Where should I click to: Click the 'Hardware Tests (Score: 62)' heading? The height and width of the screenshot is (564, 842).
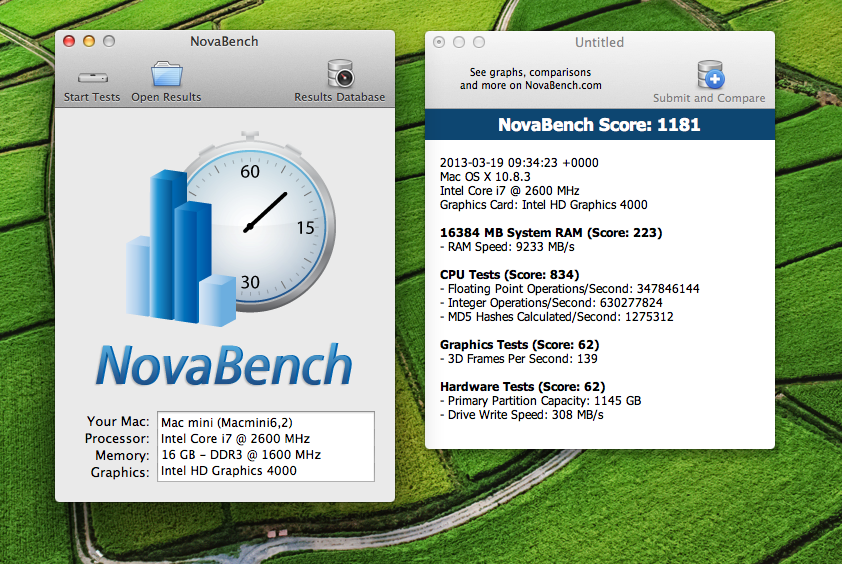click(522, 386)
